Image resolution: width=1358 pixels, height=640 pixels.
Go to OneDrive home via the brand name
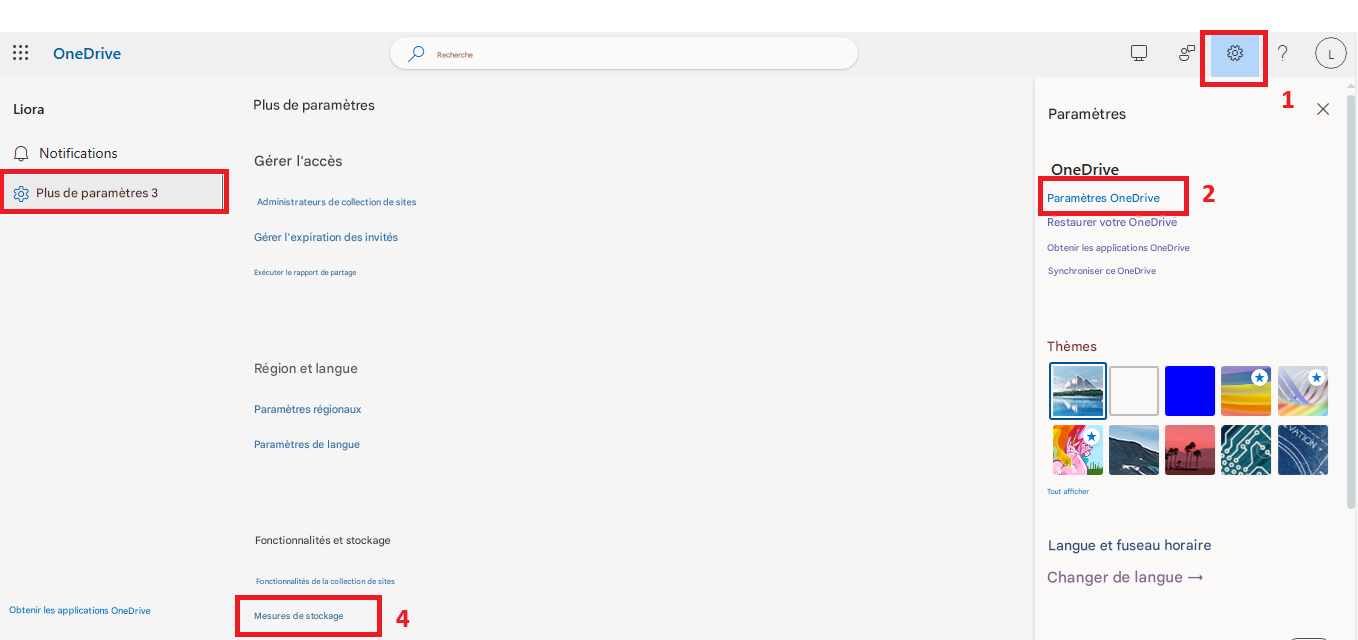pyautogui.click(x=87, y=54)
